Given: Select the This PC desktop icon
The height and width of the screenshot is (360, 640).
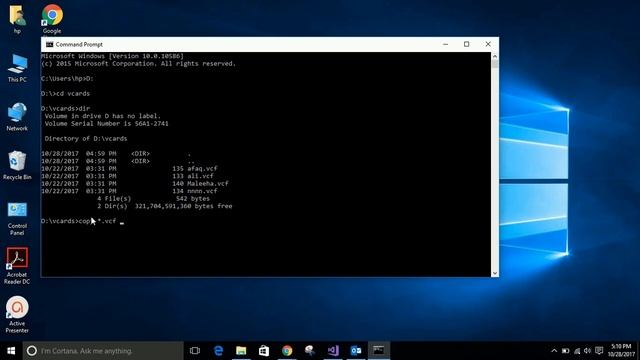Looking at the screenshot, I should click(x=17, y=68).
